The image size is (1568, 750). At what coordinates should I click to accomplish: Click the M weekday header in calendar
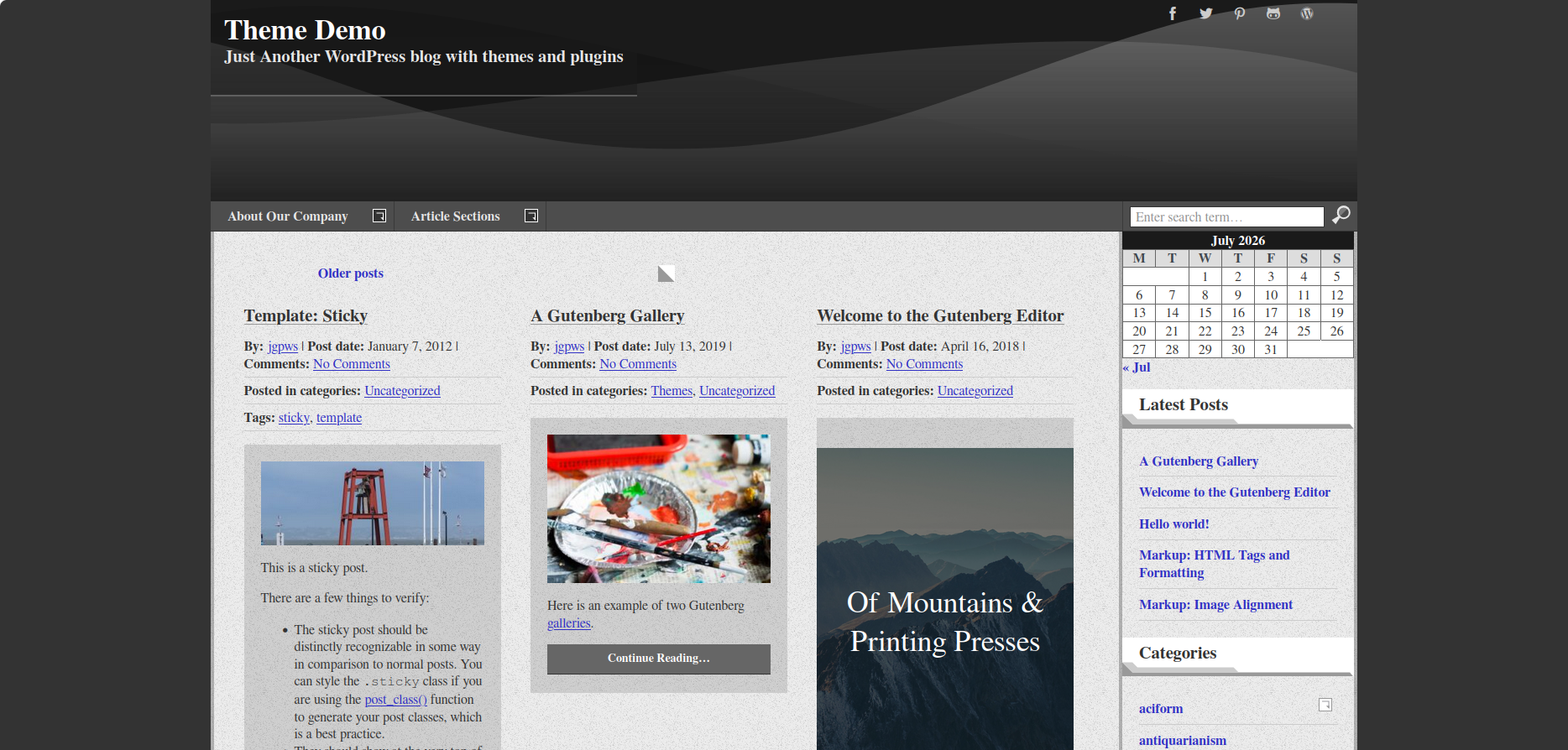tap(1139, 258)
